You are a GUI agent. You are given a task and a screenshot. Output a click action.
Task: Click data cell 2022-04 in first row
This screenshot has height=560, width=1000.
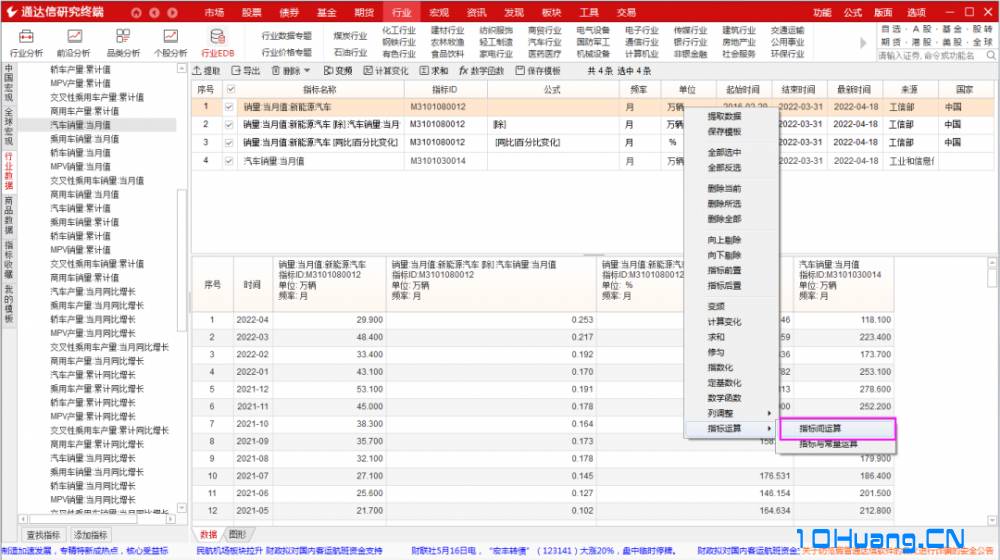[252, 320]
